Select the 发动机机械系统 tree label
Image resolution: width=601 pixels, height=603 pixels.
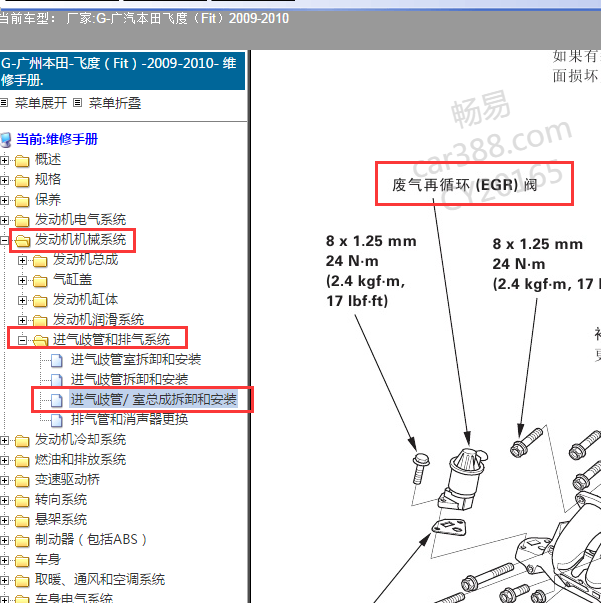pos(80,240)
